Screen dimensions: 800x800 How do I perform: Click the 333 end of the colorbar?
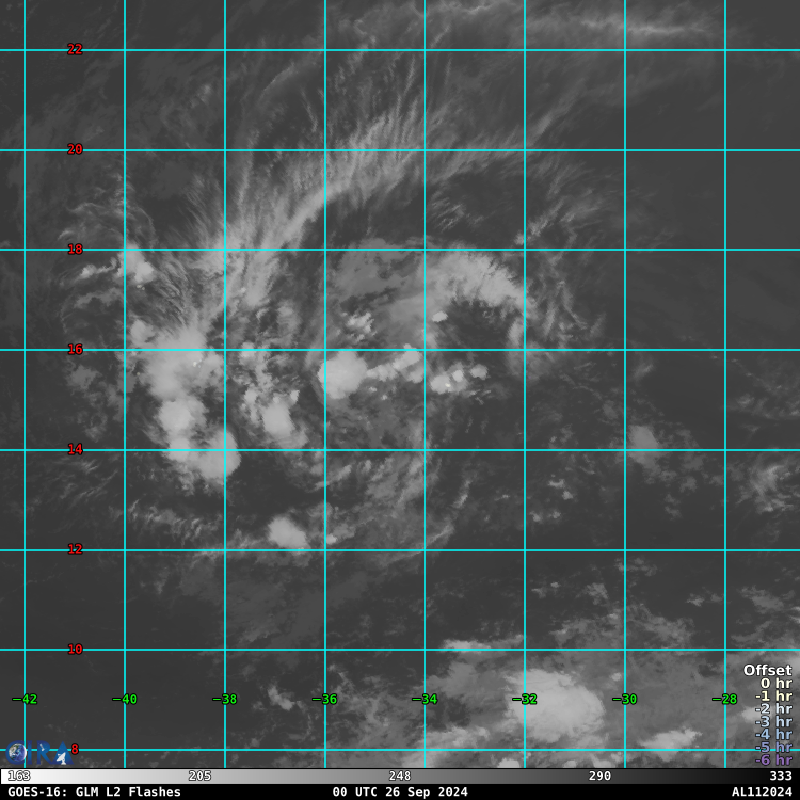tap(780, 776)
